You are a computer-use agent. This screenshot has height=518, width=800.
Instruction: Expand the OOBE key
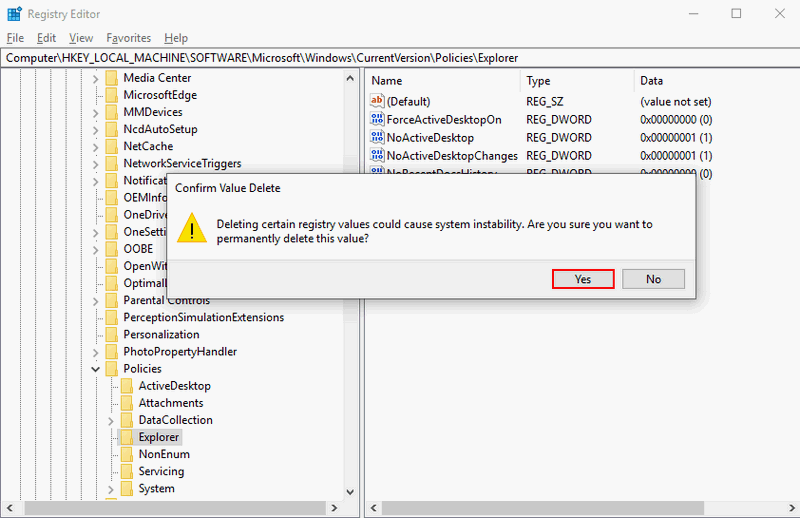click(x=95, y=250)
